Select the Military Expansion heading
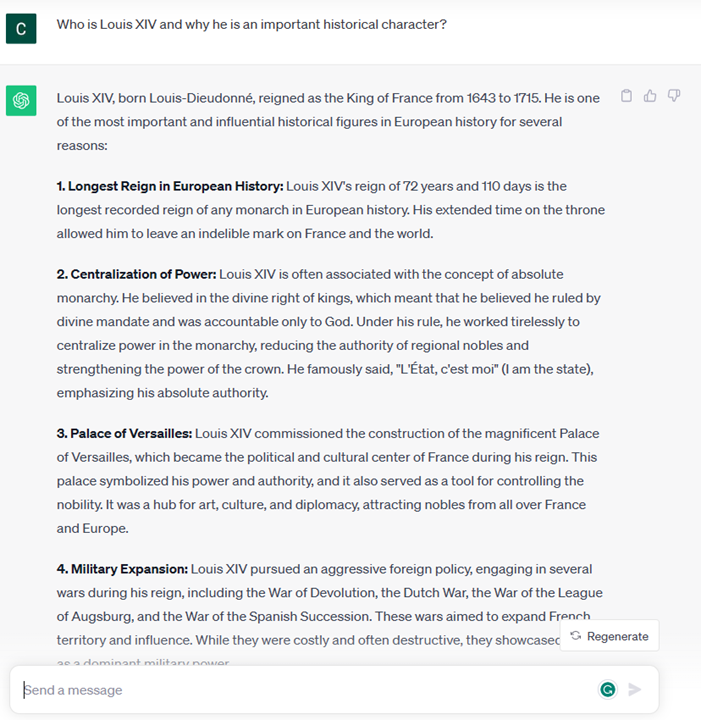701x720 pixels. coord(122,569)
